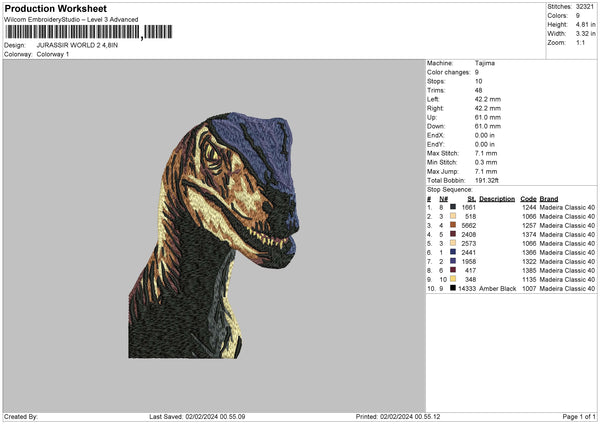Click stitch count '14333' in stop 10
Screen dimensions: 600x424
467,289
